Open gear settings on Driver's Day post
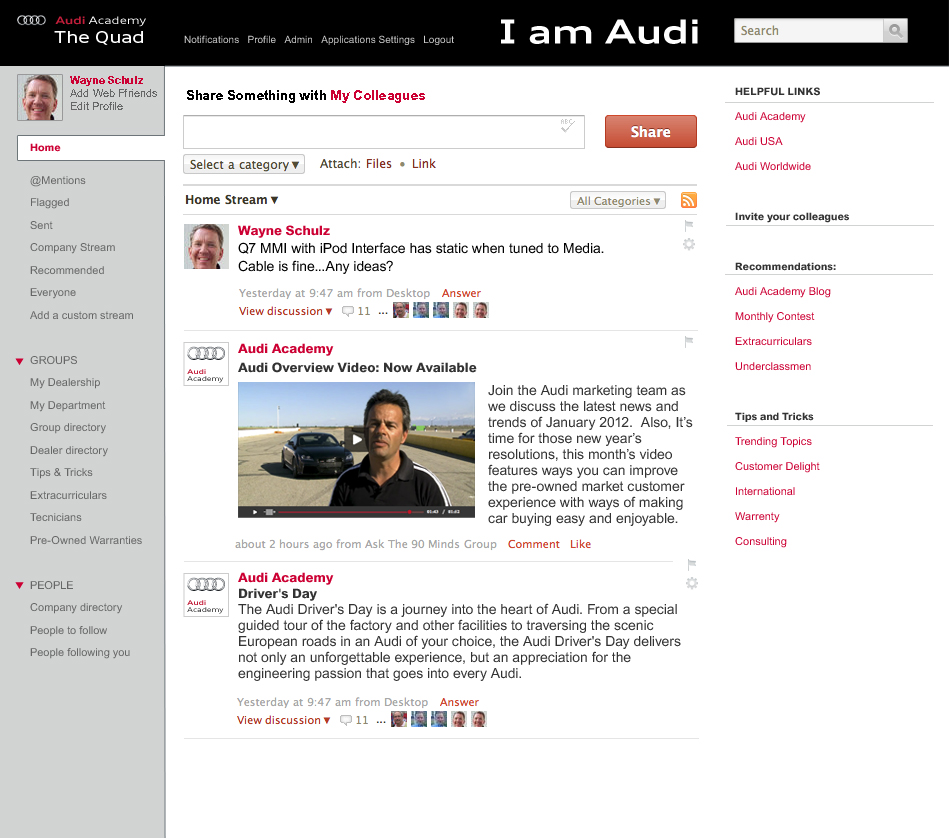This screenshot has height=838, width=949. [692, 583]
